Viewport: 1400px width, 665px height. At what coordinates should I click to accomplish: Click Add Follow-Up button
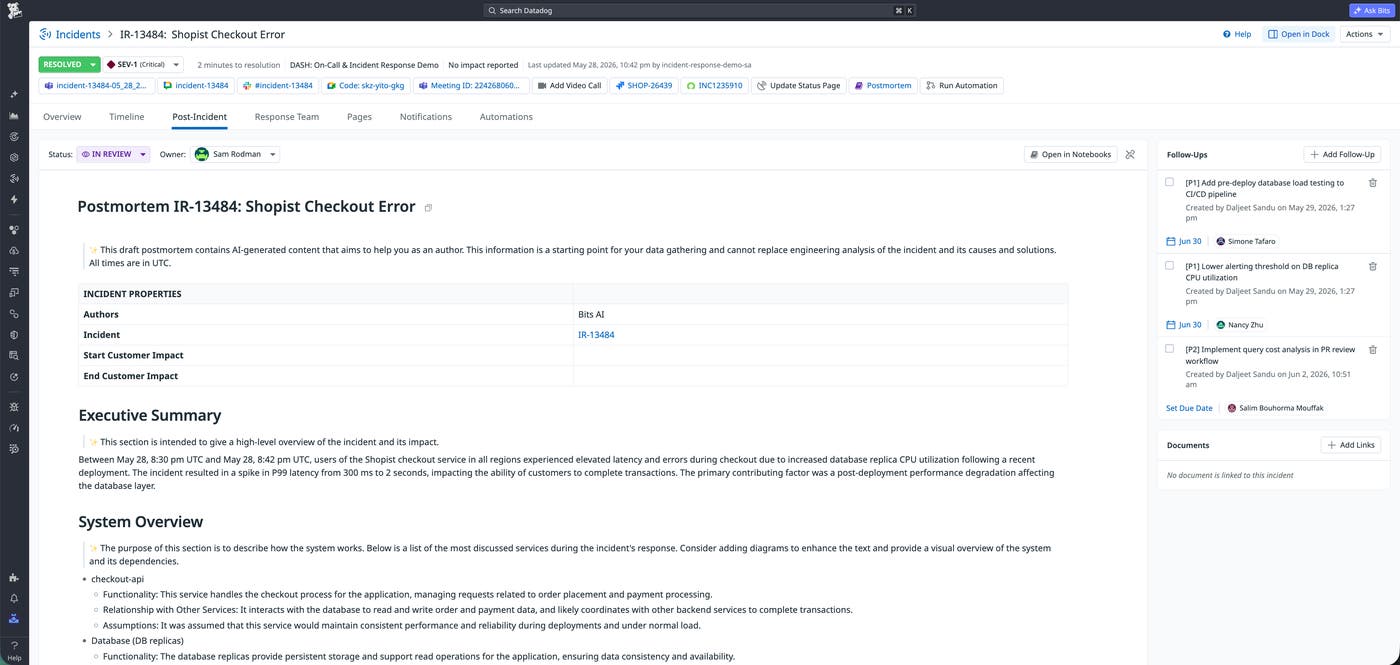point(1343,154)
